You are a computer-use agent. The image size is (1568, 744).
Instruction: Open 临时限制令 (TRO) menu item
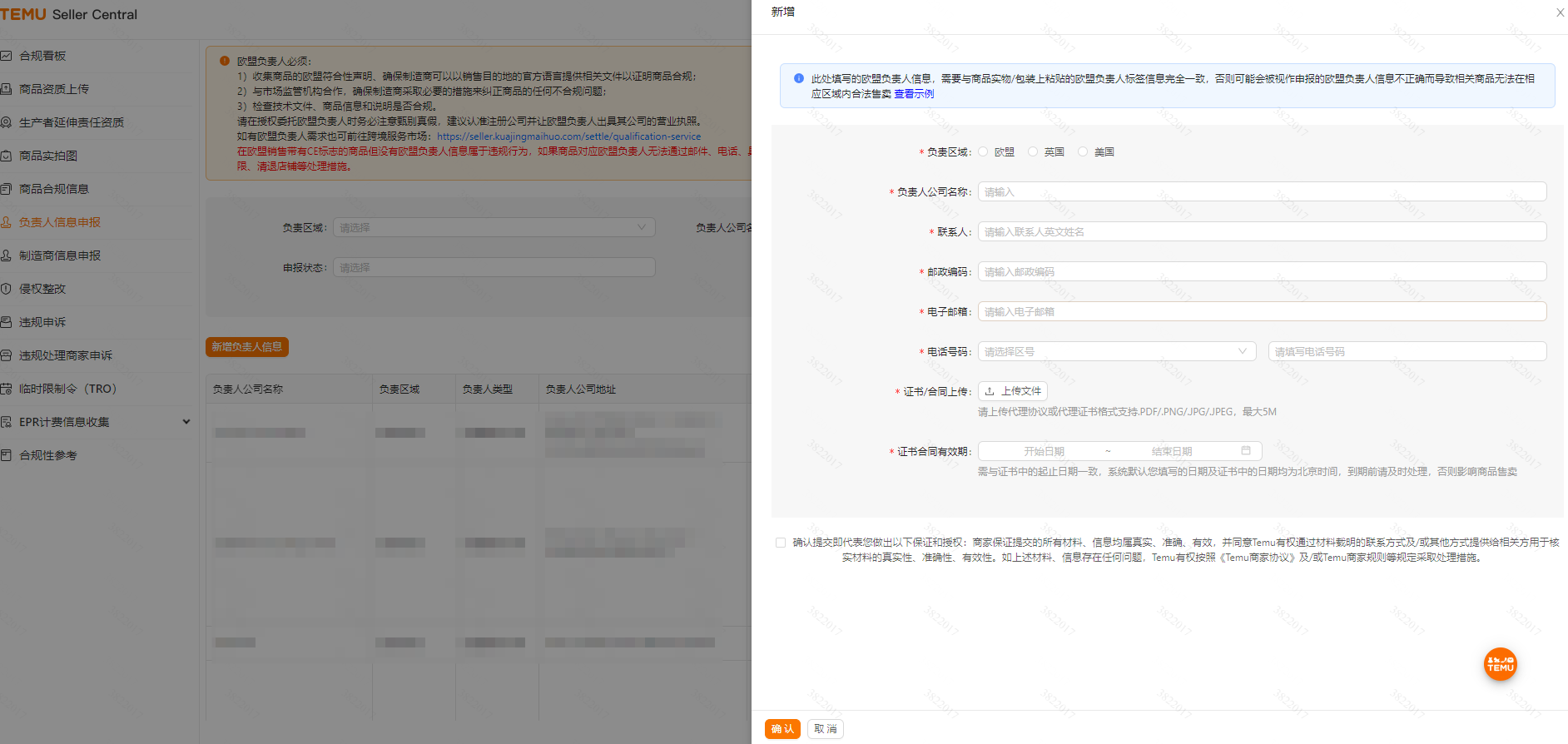pos(68,389)
